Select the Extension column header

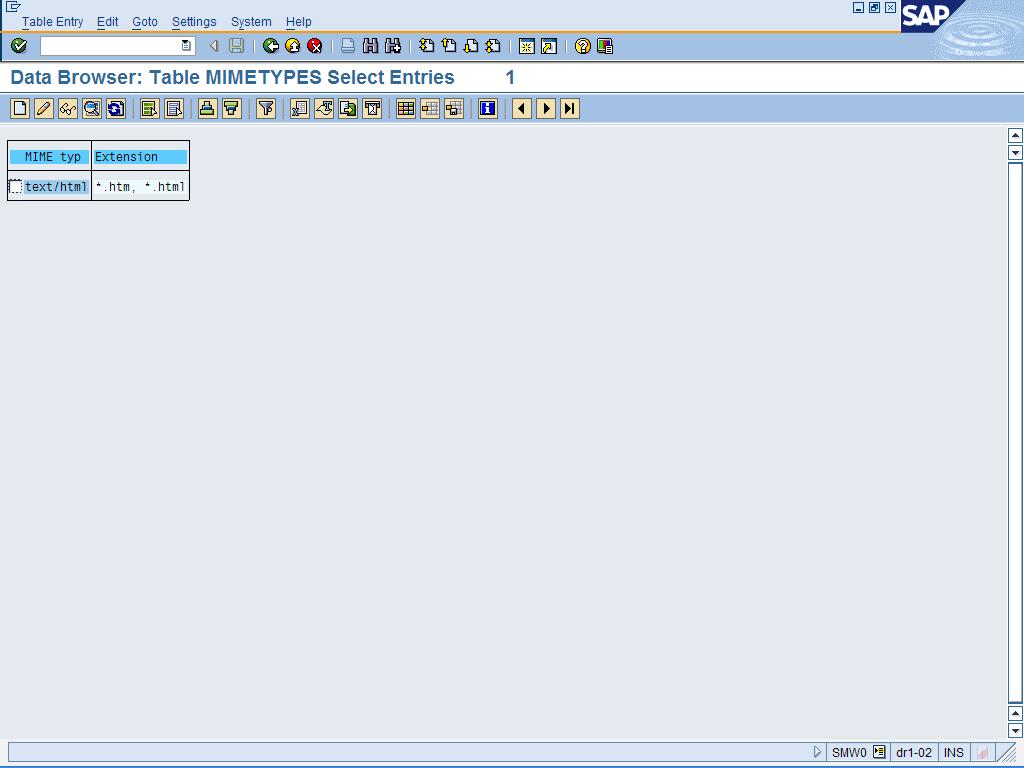click(140, 157)
